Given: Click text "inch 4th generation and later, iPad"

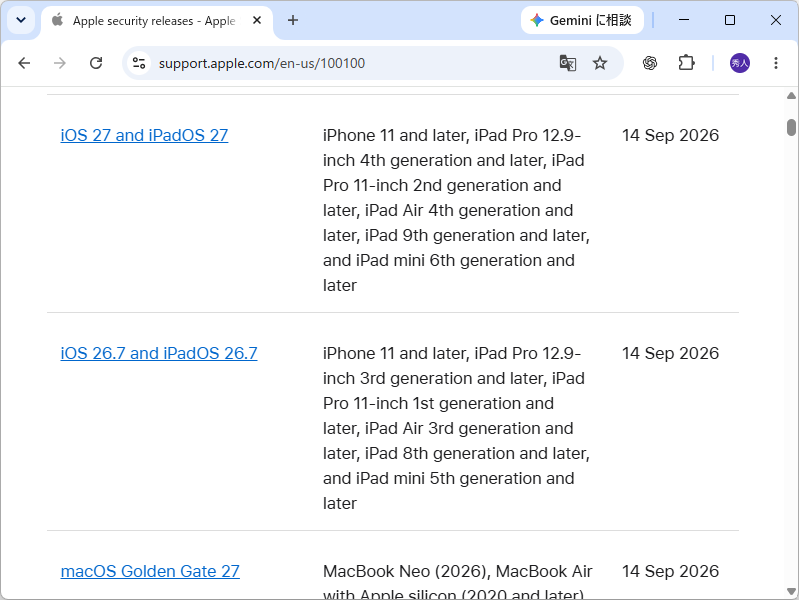Looking at the screenshot, I should (454, 160).
